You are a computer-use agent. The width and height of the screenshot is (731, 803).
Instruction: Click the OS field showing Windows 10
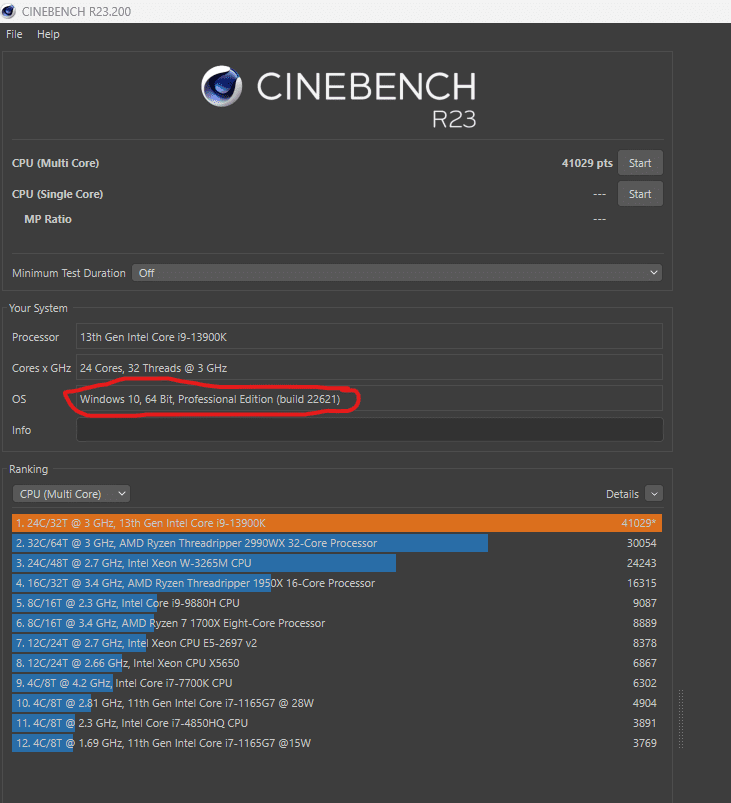tap(369, 398)
